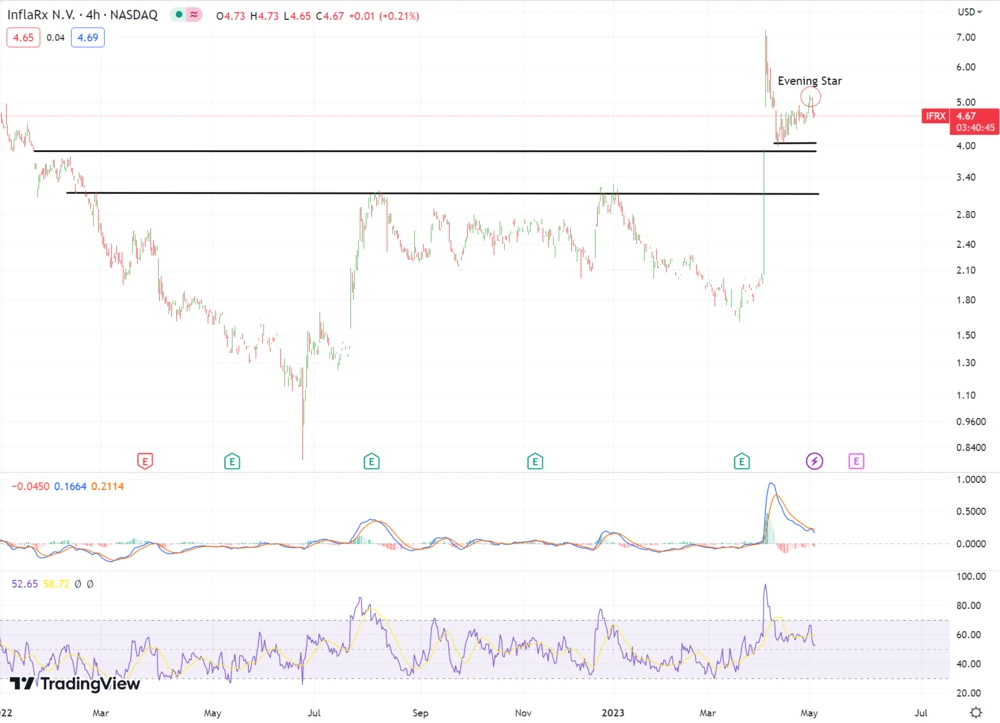
Task: Select the Evening Star text annotation
Action: (x=809, y=81)
